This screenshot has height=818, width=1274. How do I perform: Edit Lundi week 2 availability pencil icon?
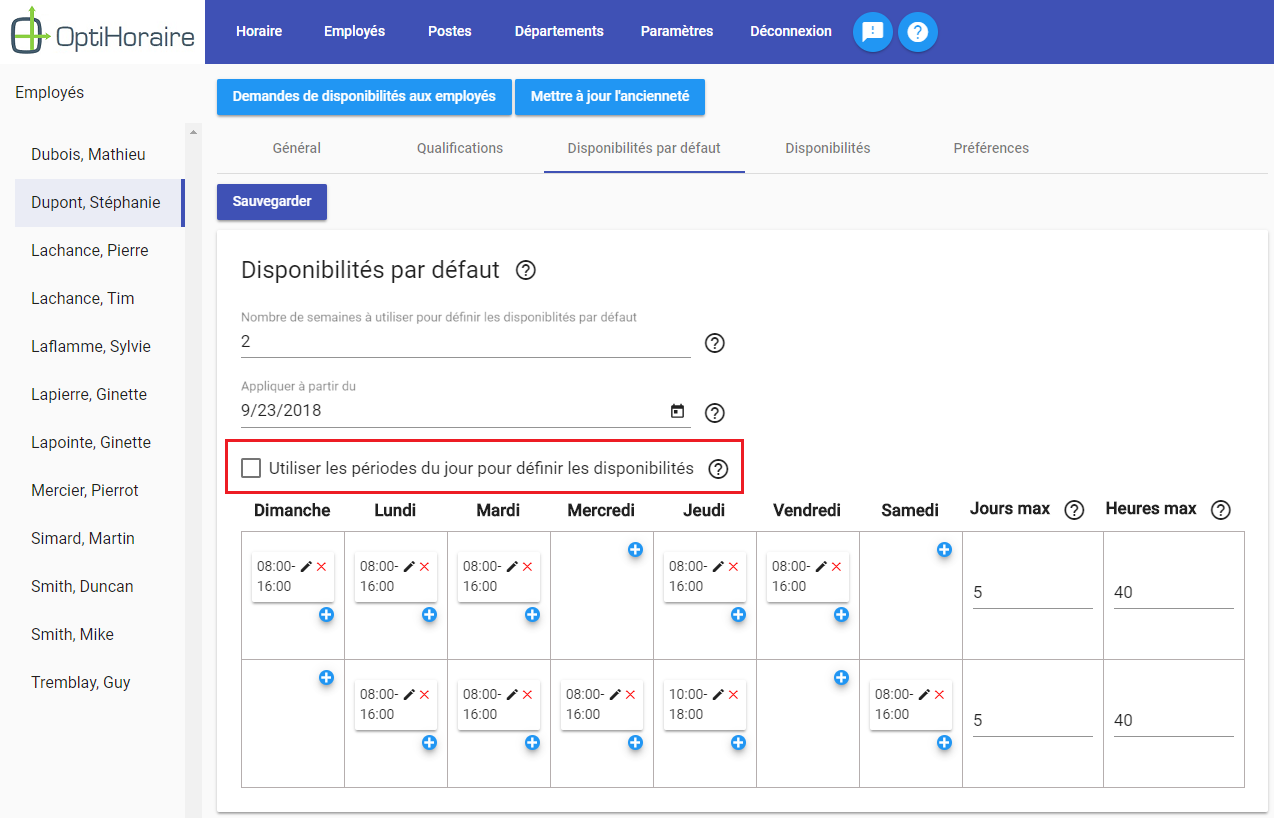pyautogui.click(x=409, y=694)
